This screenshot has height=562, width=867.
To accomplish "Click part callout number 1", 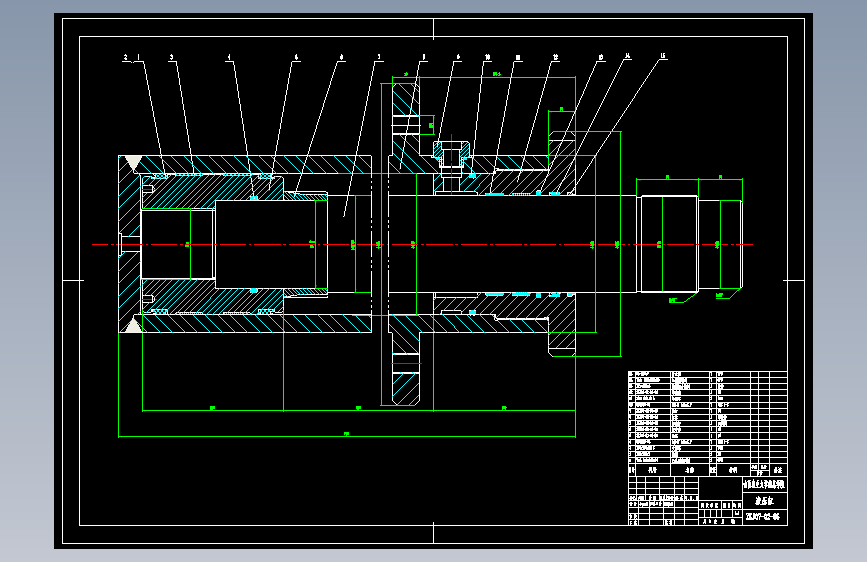I will (x=138, y=57).
